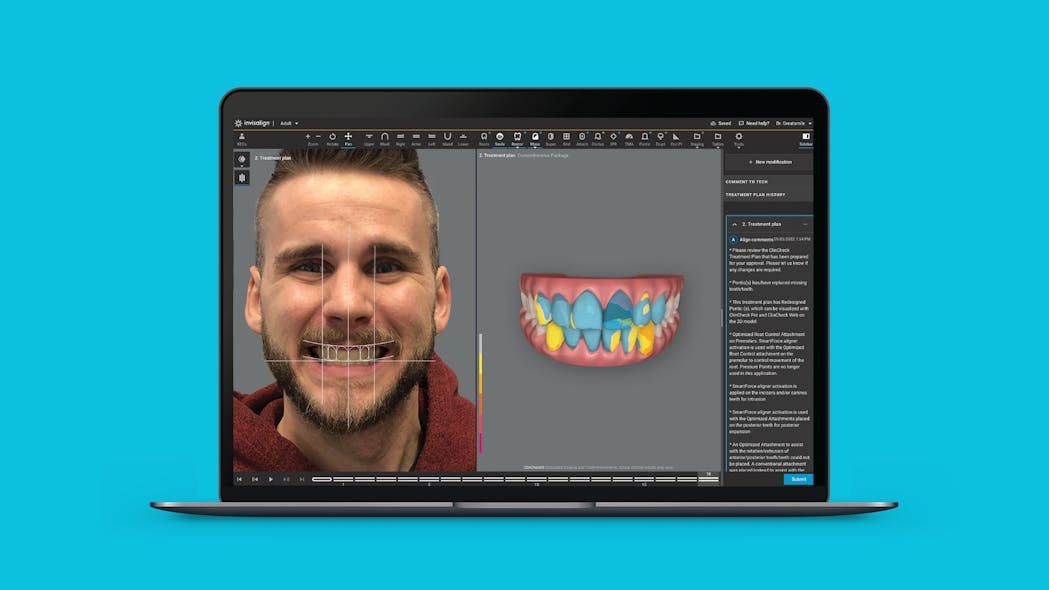Screen dimensions: 1049x590
Task: Show the Roots view
Action: coord(484,137)
